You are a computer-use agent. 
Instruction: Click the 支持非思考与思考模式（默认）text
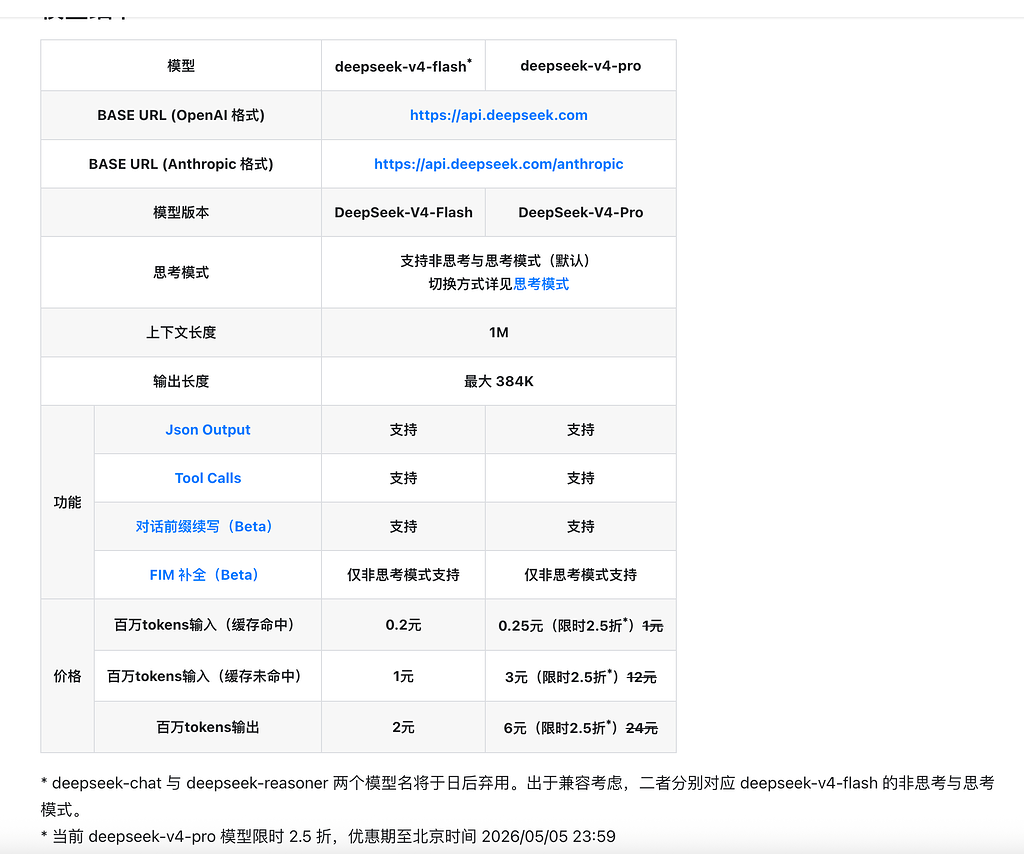point(498,261)
